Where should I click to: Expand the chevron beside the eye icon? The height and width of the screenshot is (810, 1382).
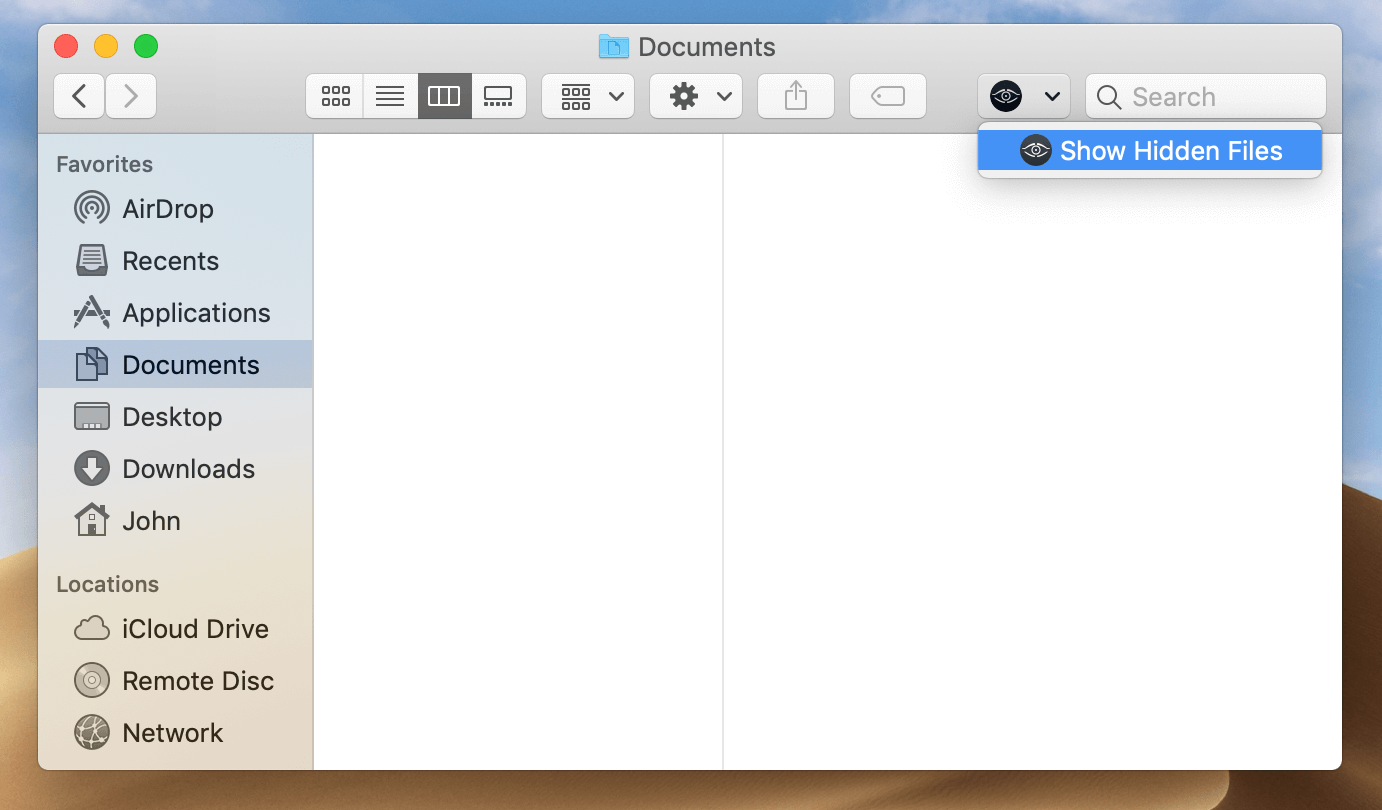(1051, 96)
